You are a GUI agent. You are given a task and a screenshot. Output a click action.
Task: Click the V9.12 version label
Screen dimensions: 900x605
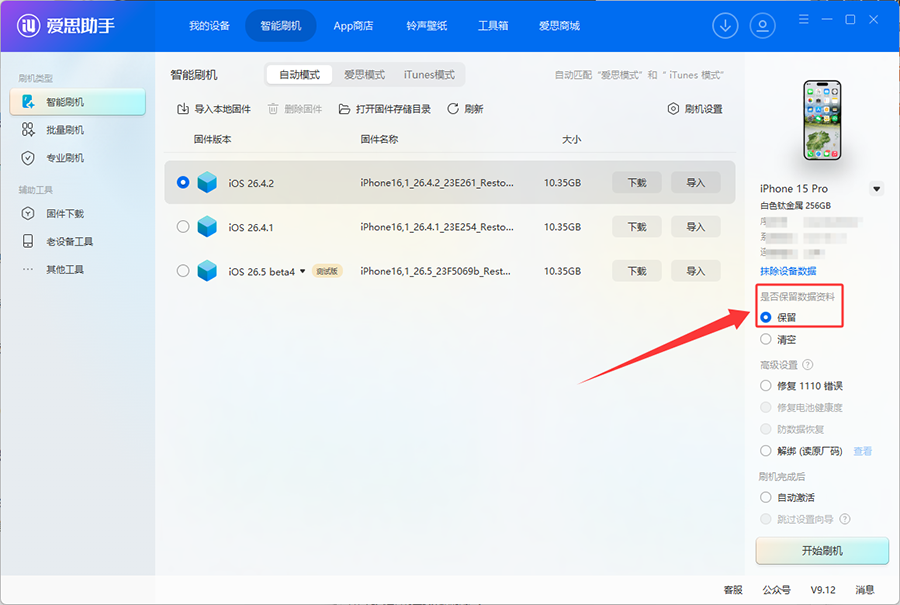point(823,590)
